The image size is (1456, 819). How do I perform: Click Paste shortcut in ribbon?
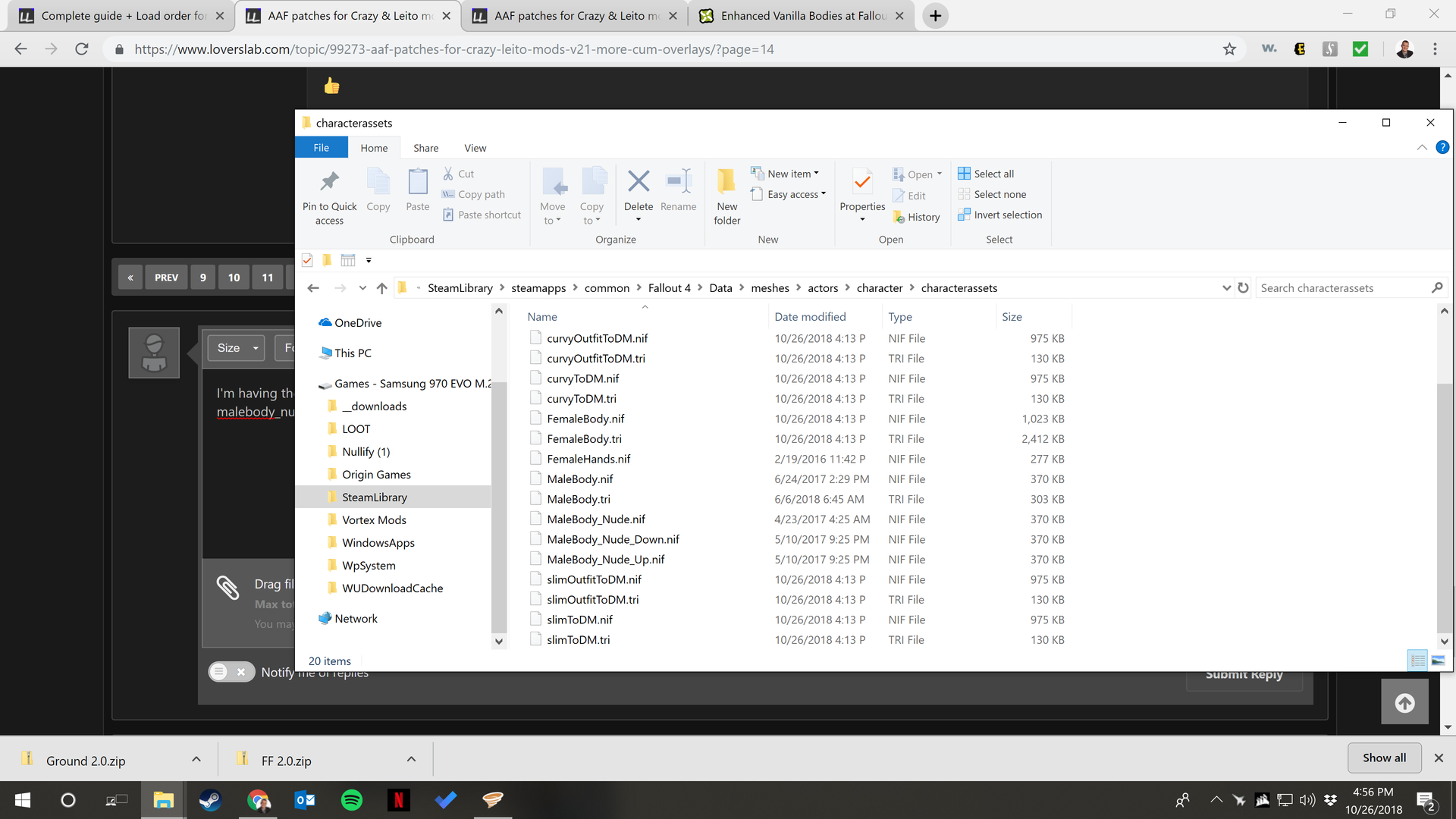(x=482, y=215)
